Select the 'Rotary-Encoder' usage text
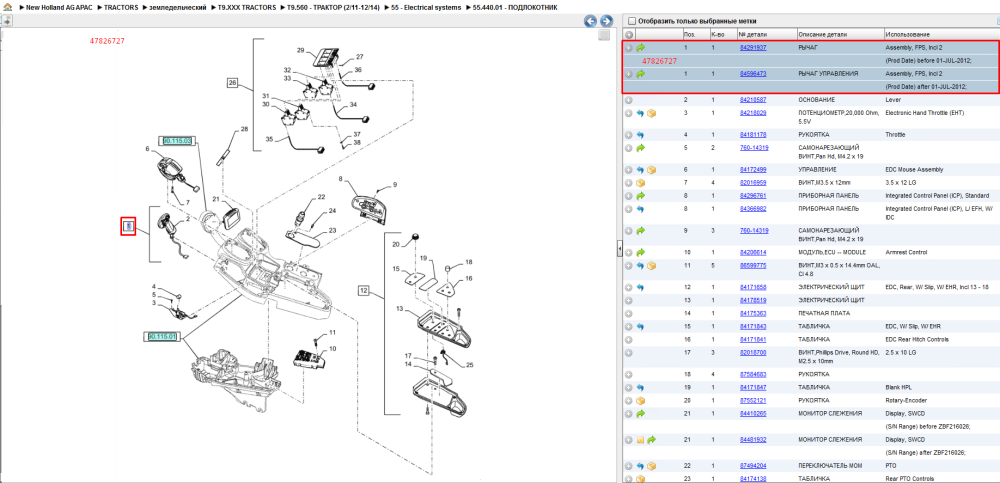Image resolution: width=1000 pixels, height=483 pixels. click(x=905, y=401)
